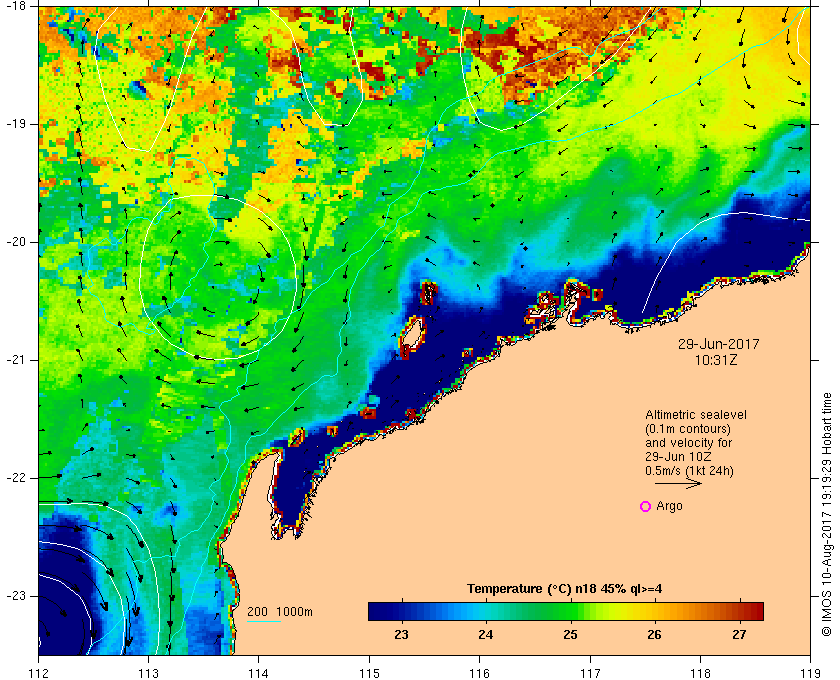Click the -19 latitude axis label
The width and height of the screenshot is (840, 680).
[x=16, y=124]
